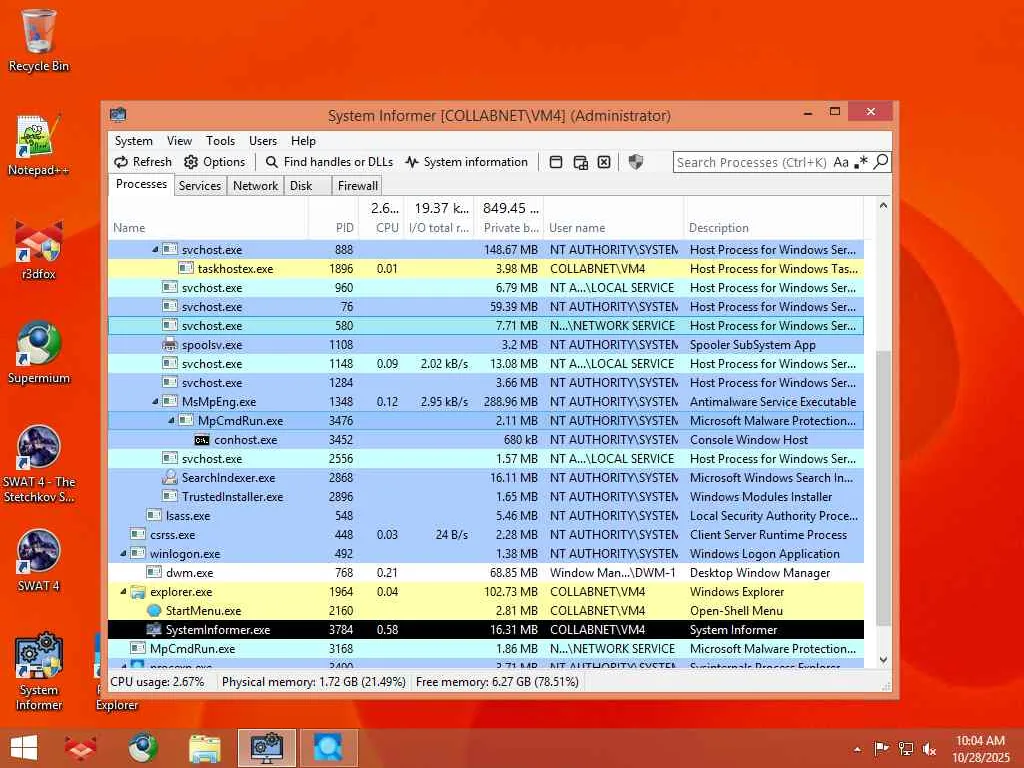
Task: Collapse the explorer.exe tree node
Action: click(123, 592)
